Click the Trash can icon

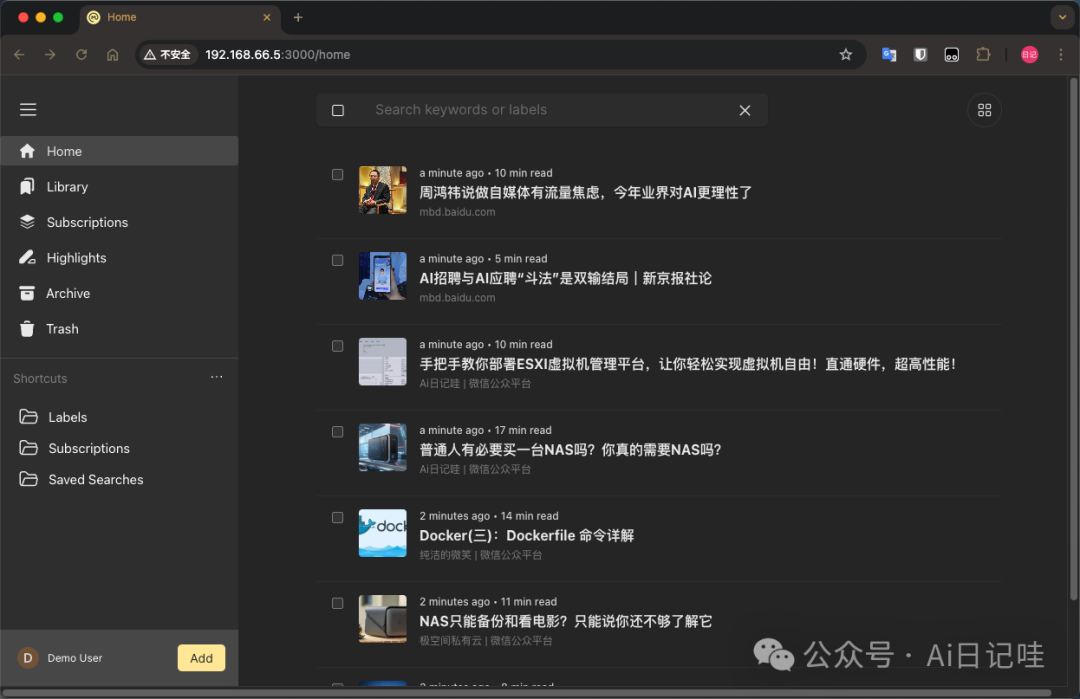pyautogui.click(x=27, y=329)
